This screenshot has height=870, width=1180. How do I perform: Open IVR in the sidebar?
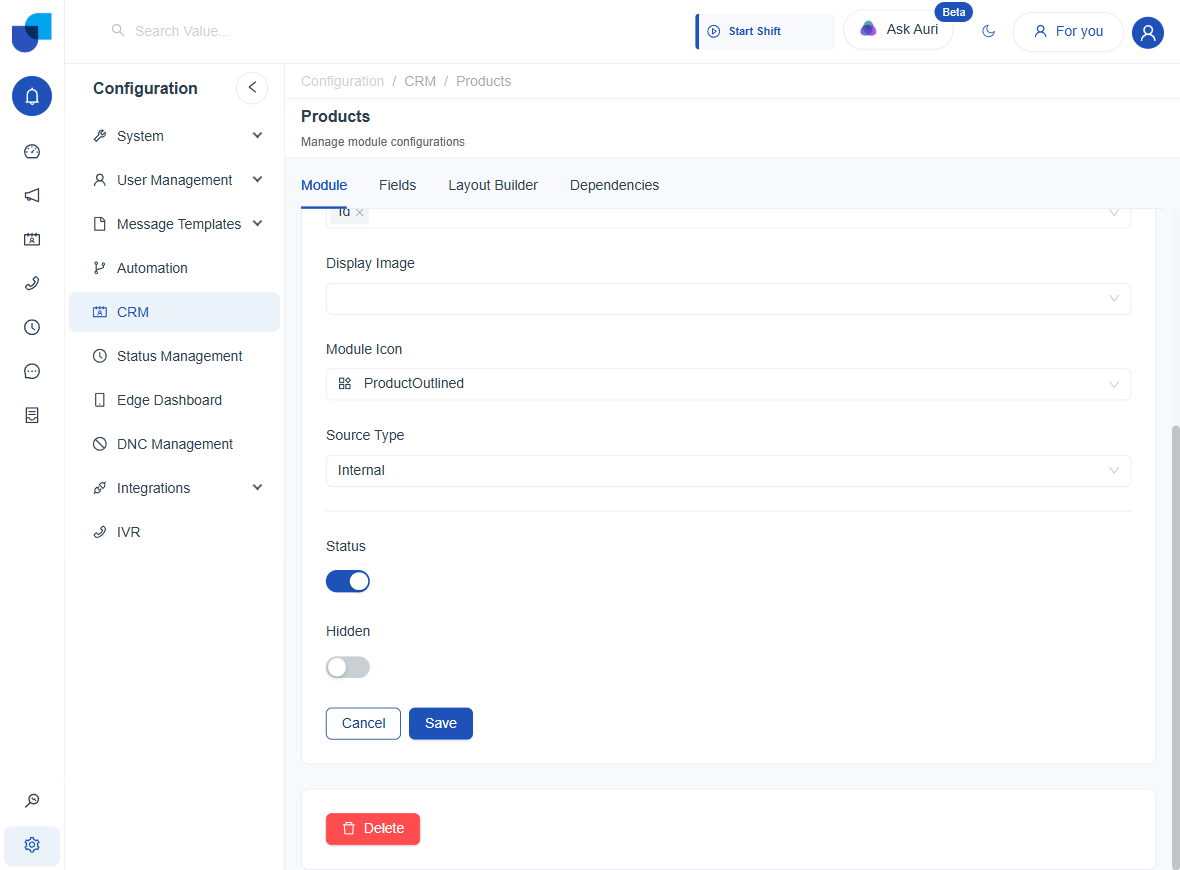tap(175, 532)
